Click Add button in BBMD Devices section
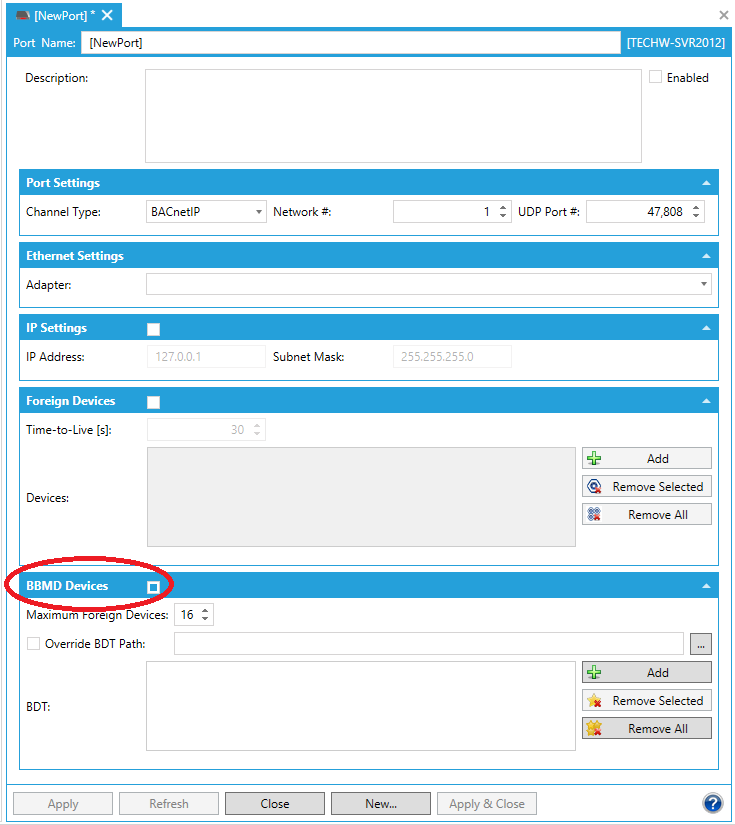The height and width of the screenshot is (825, 735). (646, 673)
